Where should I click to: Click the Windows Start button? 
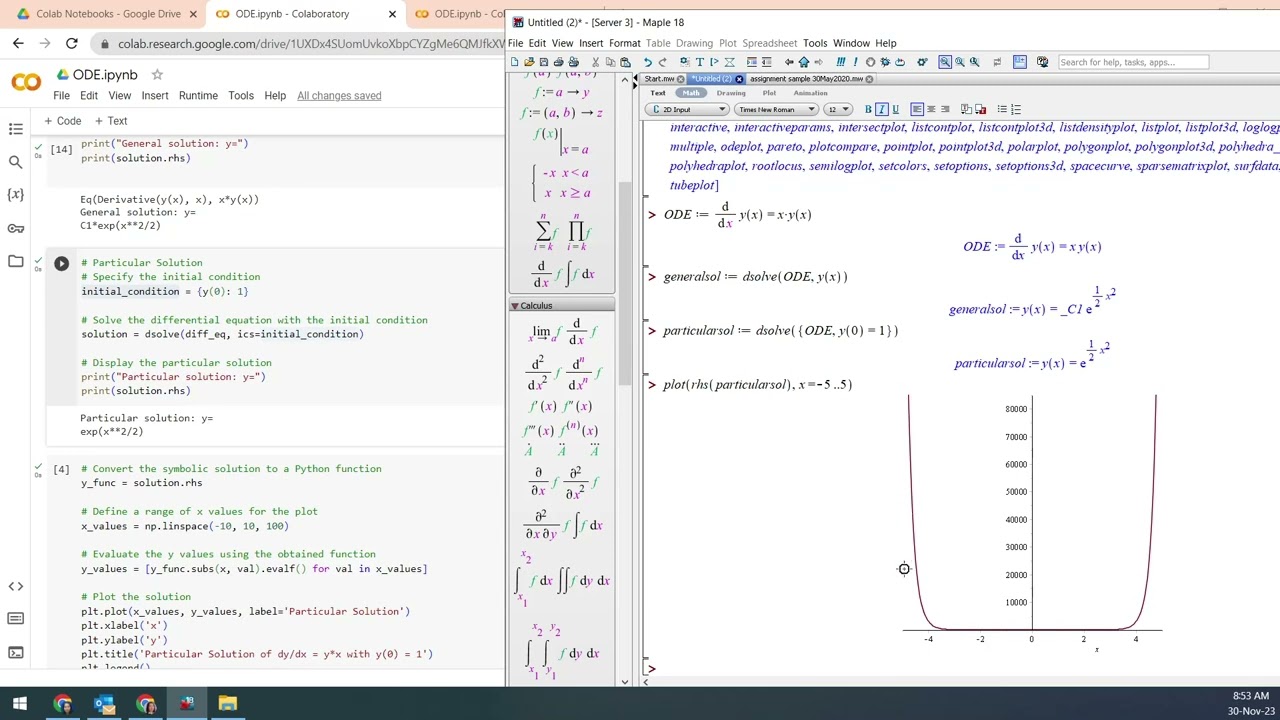click(20, 704)
